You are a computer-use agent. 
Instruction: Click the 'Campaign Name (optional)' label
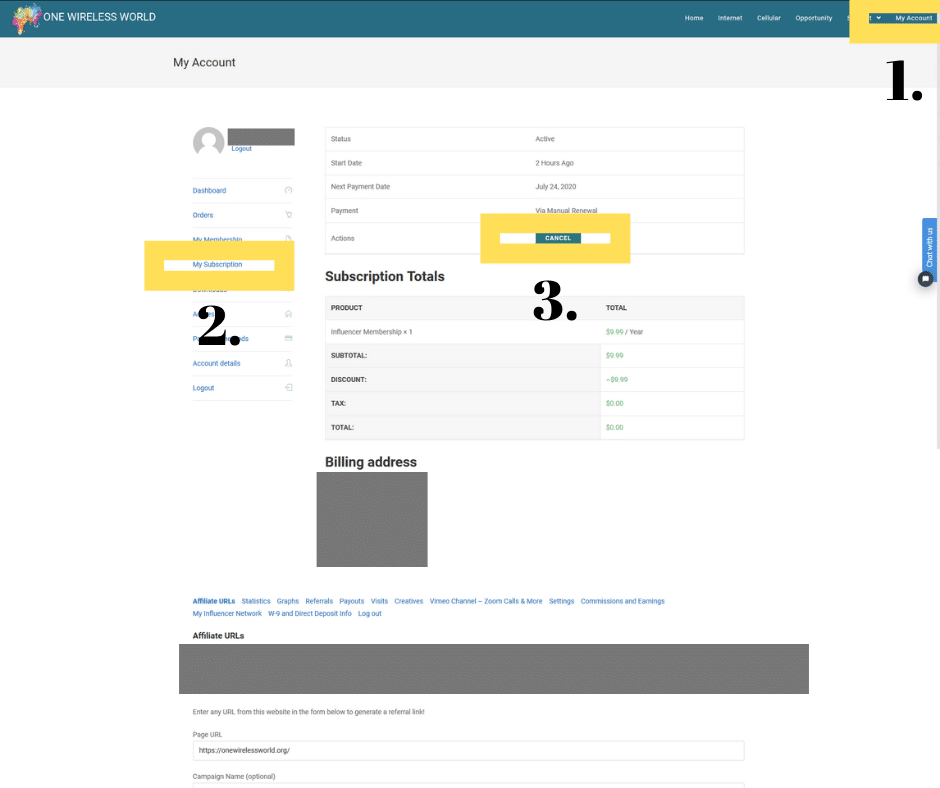pyautogui.click(x=234, y=777)
